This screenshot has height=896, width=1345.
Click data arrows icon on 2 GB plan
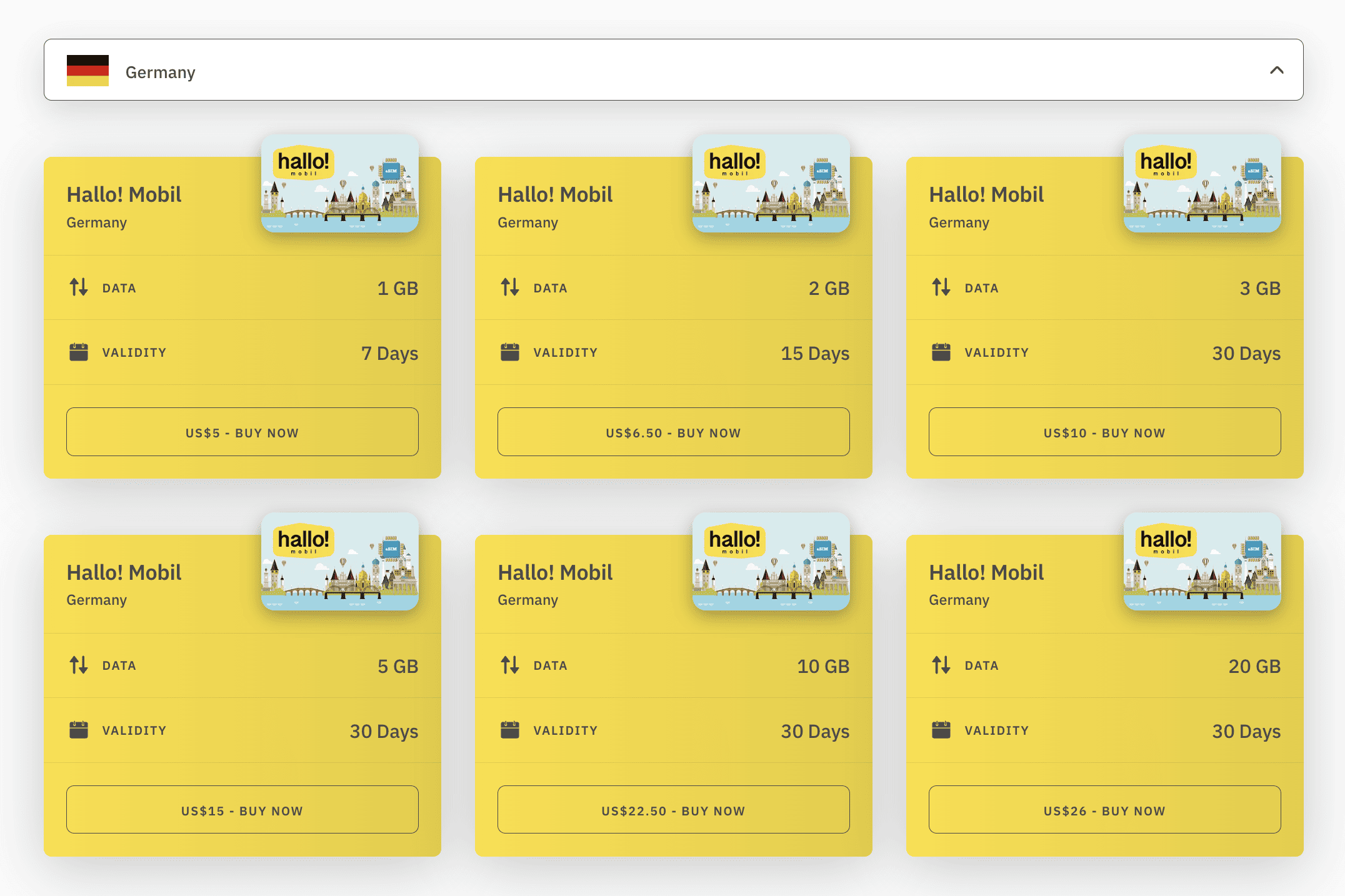click(510, 287)
